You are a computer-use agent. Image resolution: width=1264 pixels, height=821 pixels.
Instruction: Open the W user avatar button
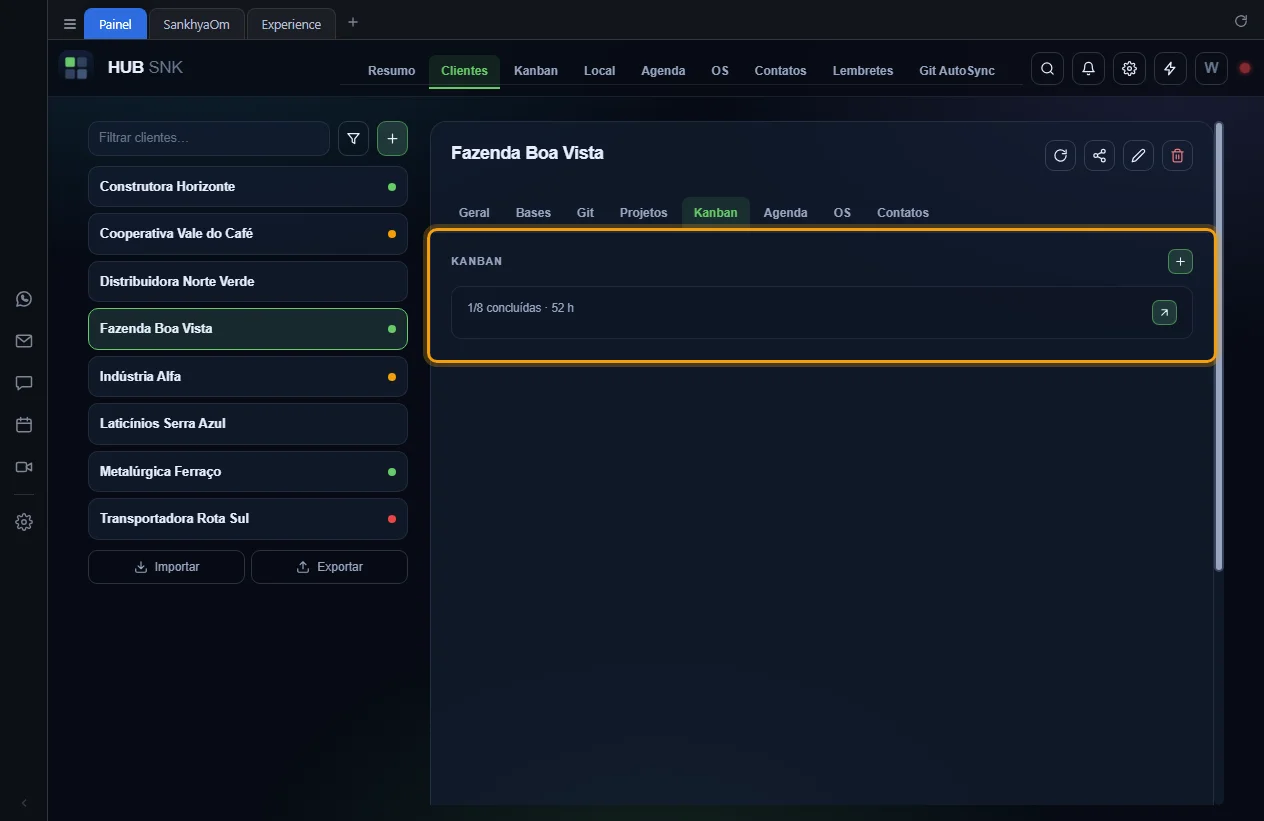(x=1211, y=68)
